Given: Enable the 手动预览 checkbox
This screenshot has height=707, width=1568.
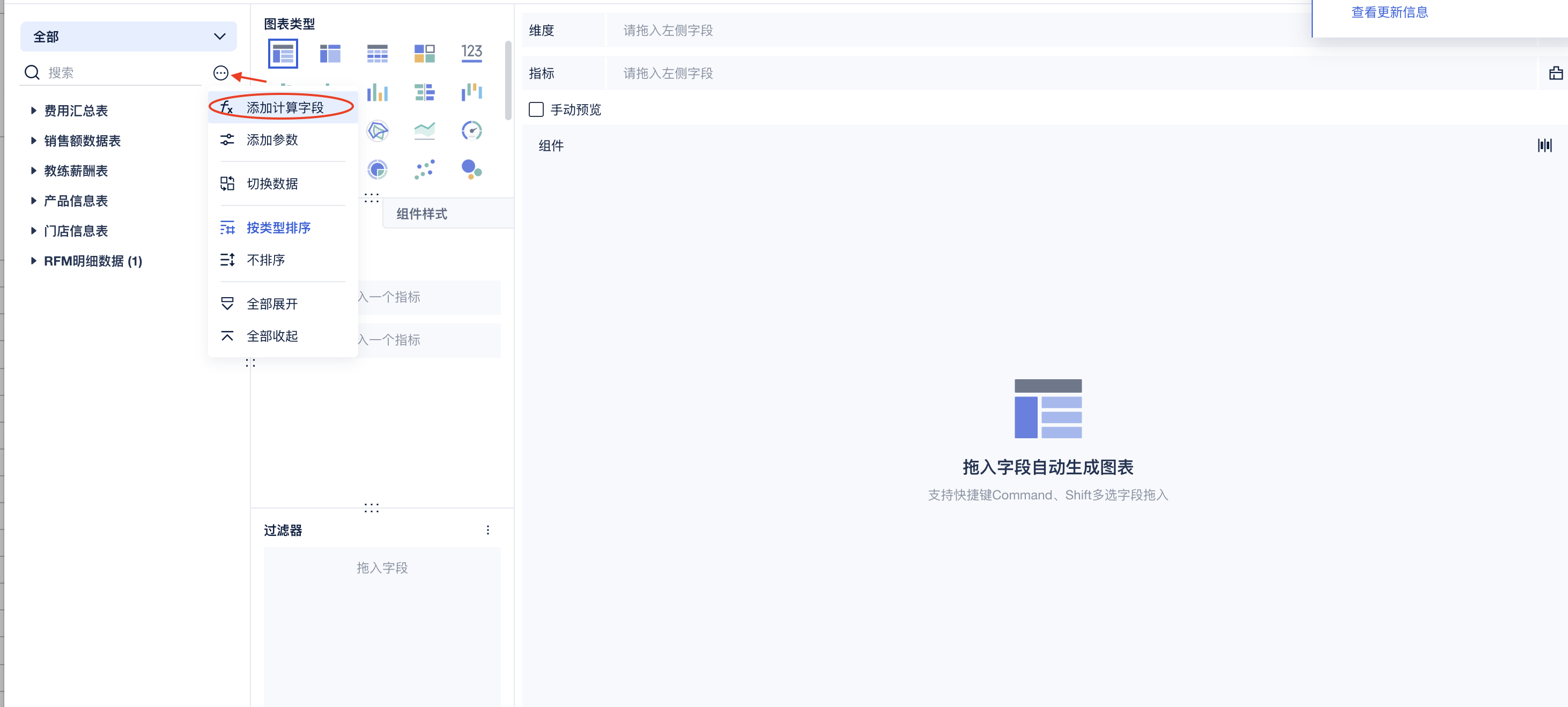Looking at the screenshot, I should click(x=536, y=109).
